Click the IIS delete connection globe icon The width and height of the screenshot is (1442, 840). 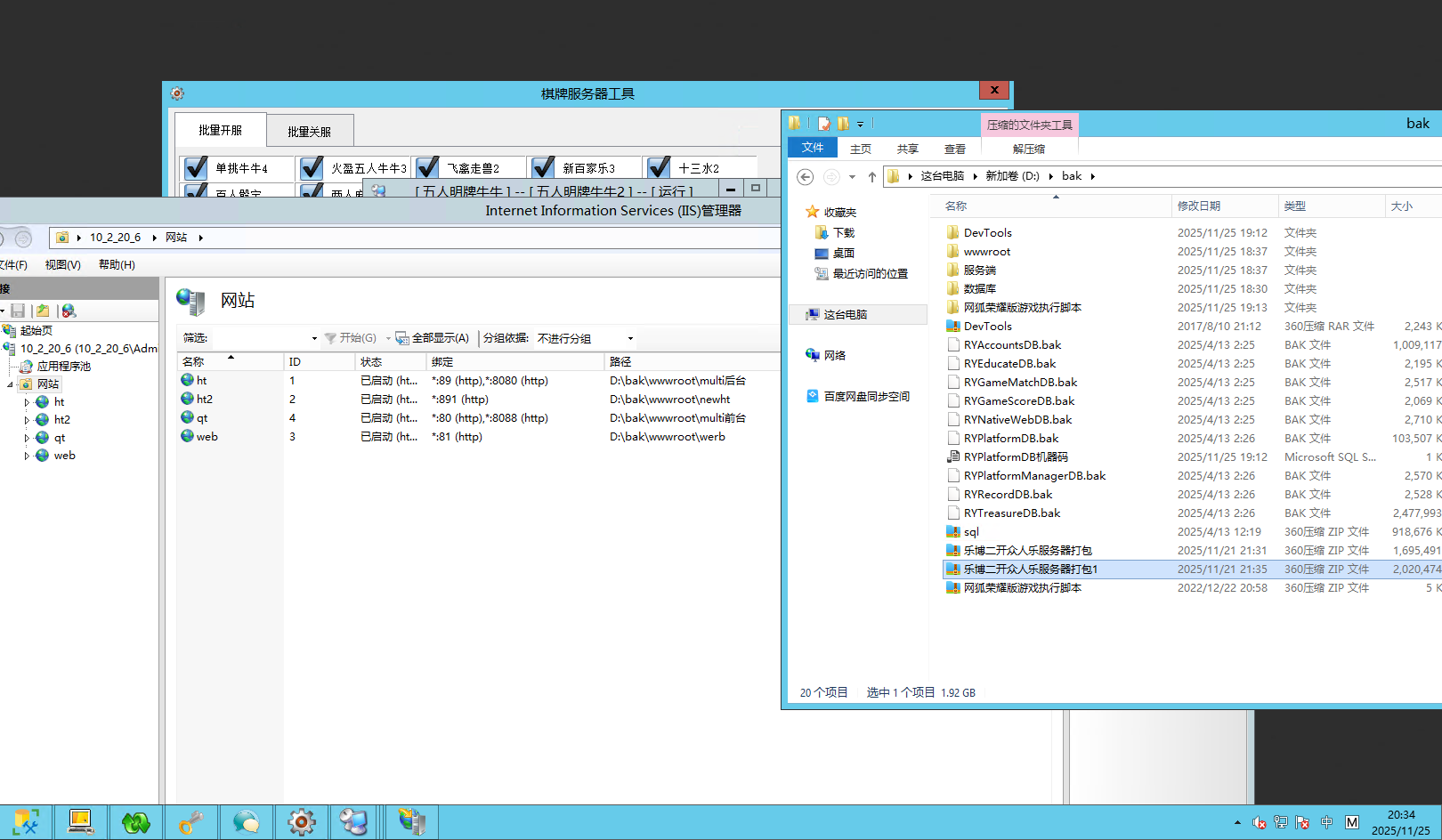(69, 311)
